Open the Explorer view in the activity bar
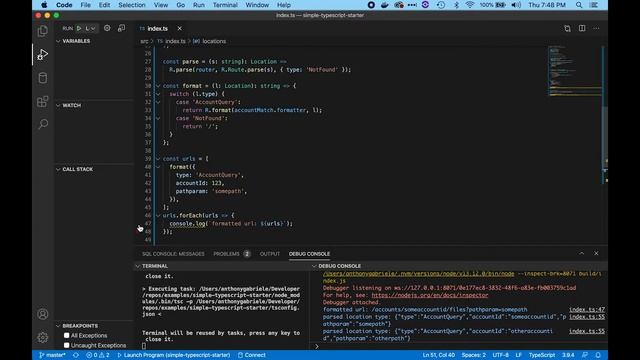Screen dimensions: 640x360 (42, 31)
